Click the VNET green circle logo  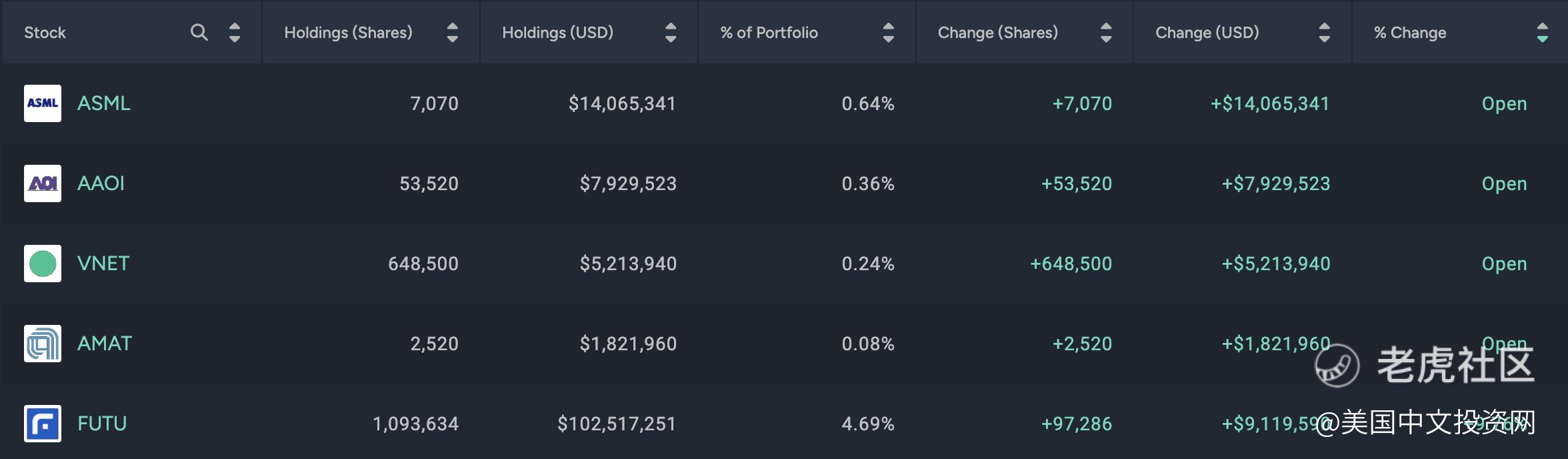coord(43,264)
